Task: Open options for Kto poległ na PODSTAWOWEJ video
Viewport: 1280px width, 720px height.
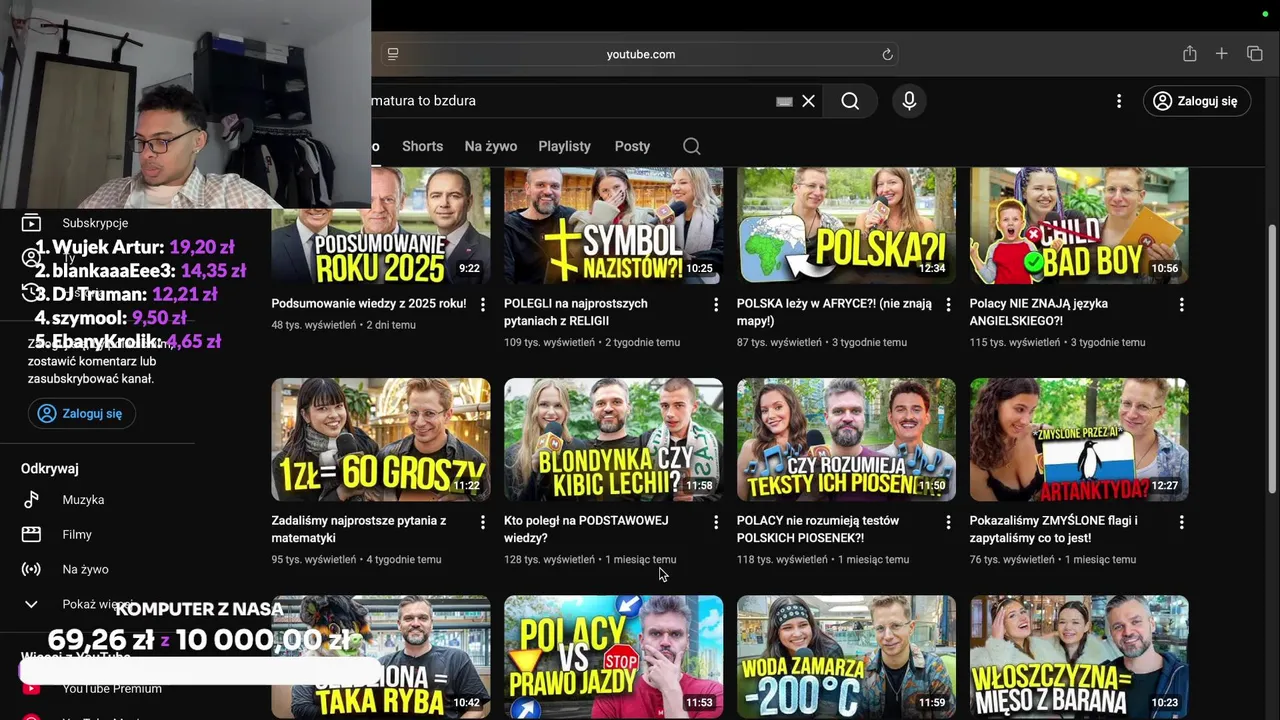Action: [716, 522]
